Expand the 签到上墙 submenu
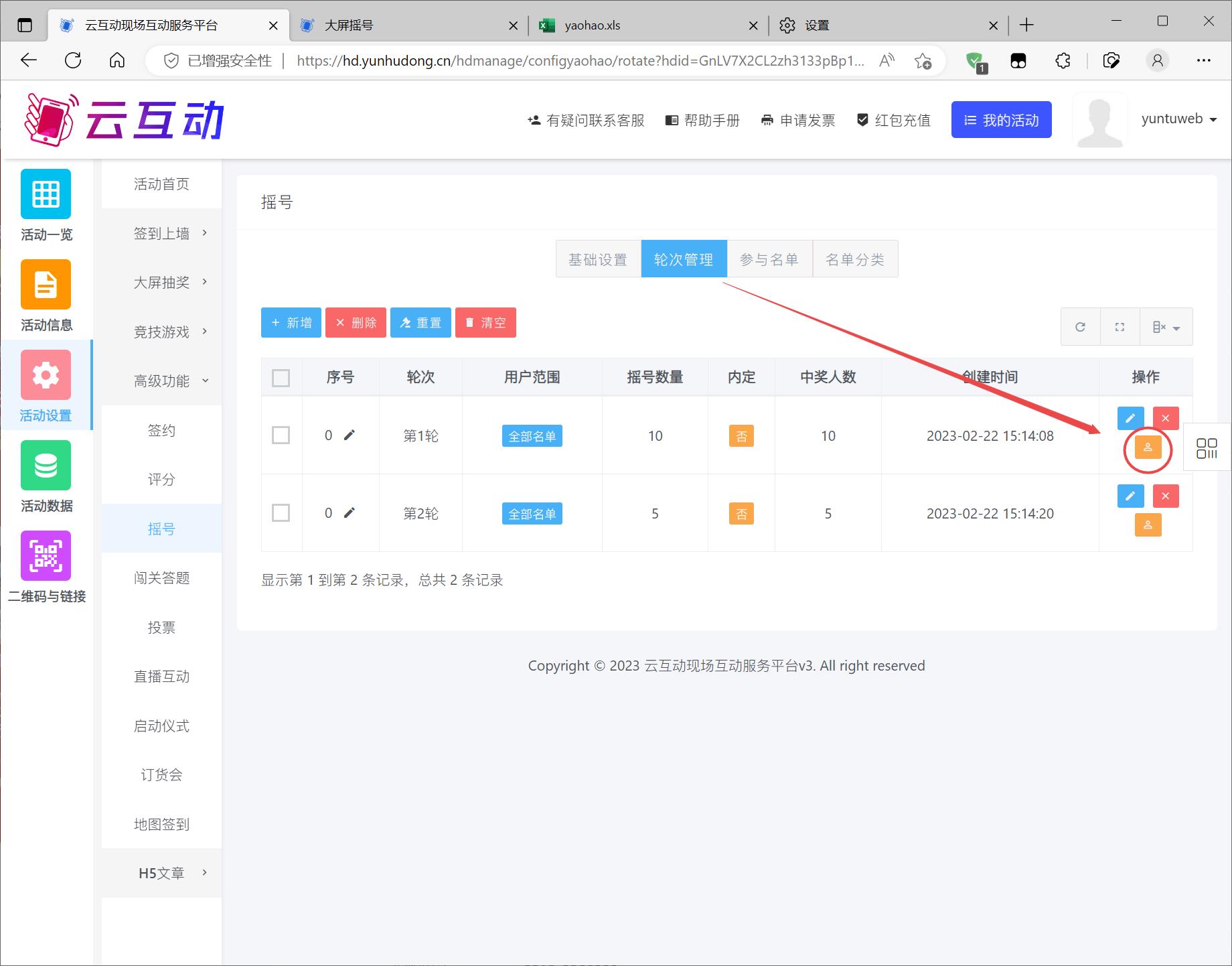Screen dimensions: 1232x966 [x=161, y=233]
